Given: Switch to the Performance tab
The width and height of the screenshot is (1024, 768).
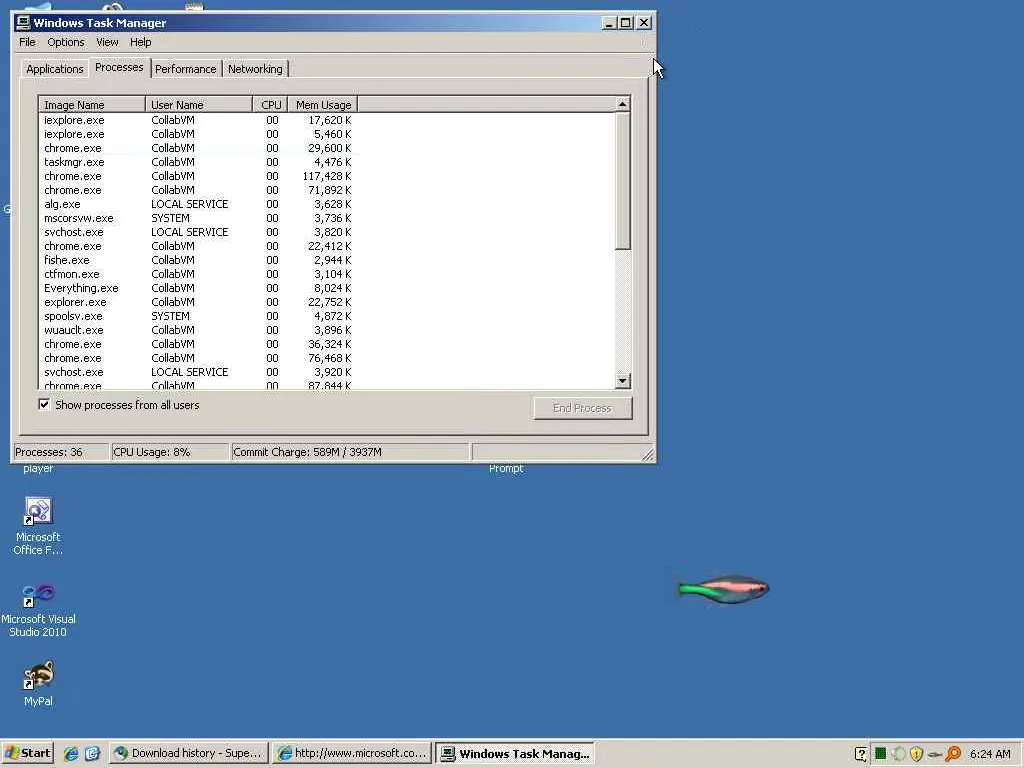Looking at the screenshot, I should coord(185,69).
